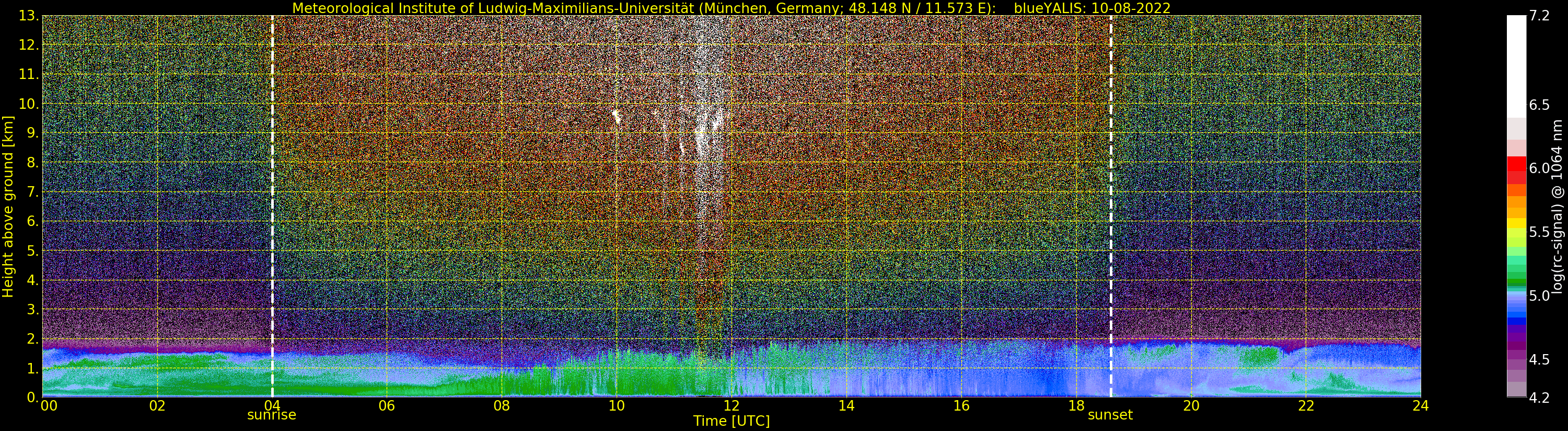Viewport: 1568px width, 431px height.
Task: Click the "4." height axis tick label
Action: 33,280
